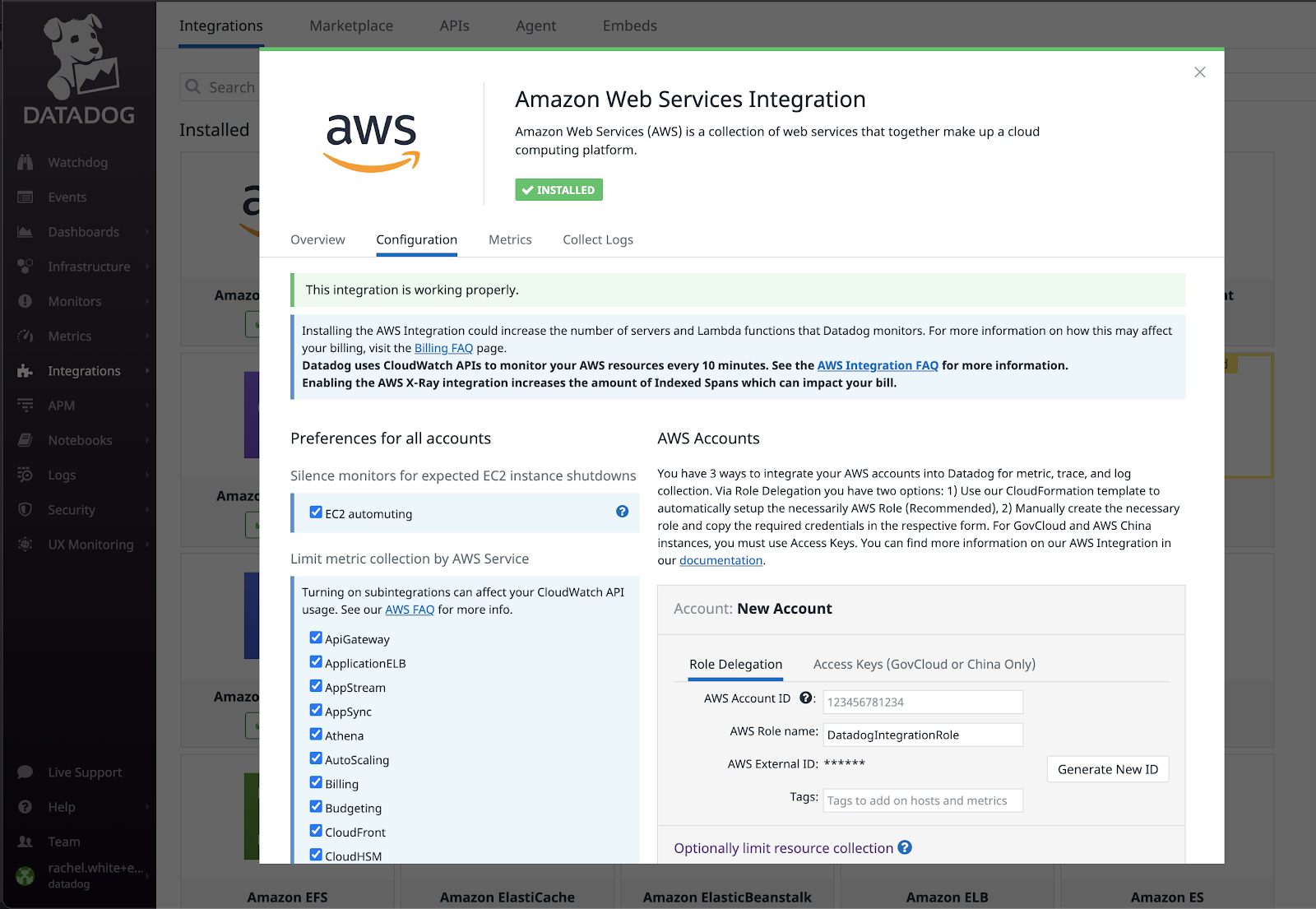The height and width of the screenshot is (909, 1316).
Task: Select the Role Delegation tab
Action: (x=735, y=664)
